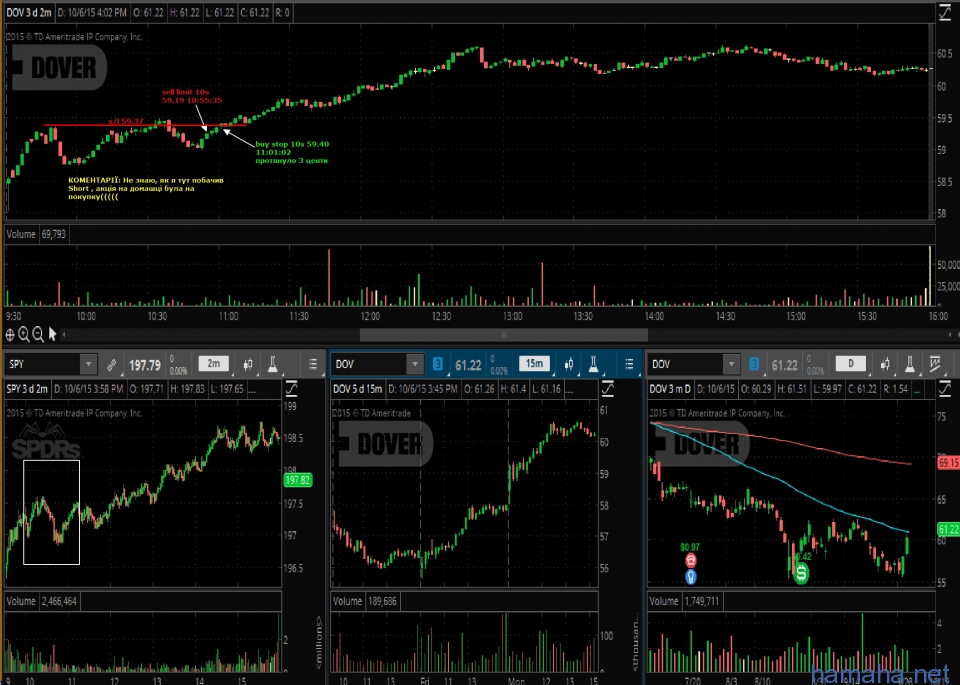This screenshot has height=685, width=960.
Task: Click the 197.82 green price label on SPY chart
Action: pyautogui.click(x=298, y=480)
